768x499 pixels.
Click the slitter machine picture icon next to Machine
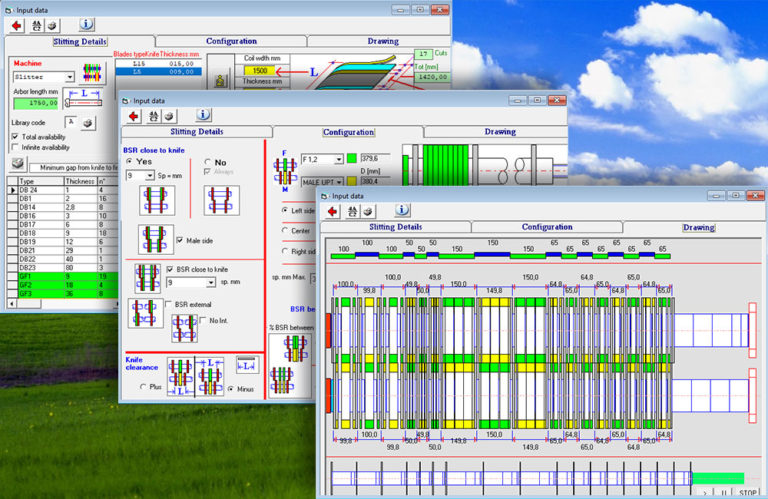click(x=91, y=73)
